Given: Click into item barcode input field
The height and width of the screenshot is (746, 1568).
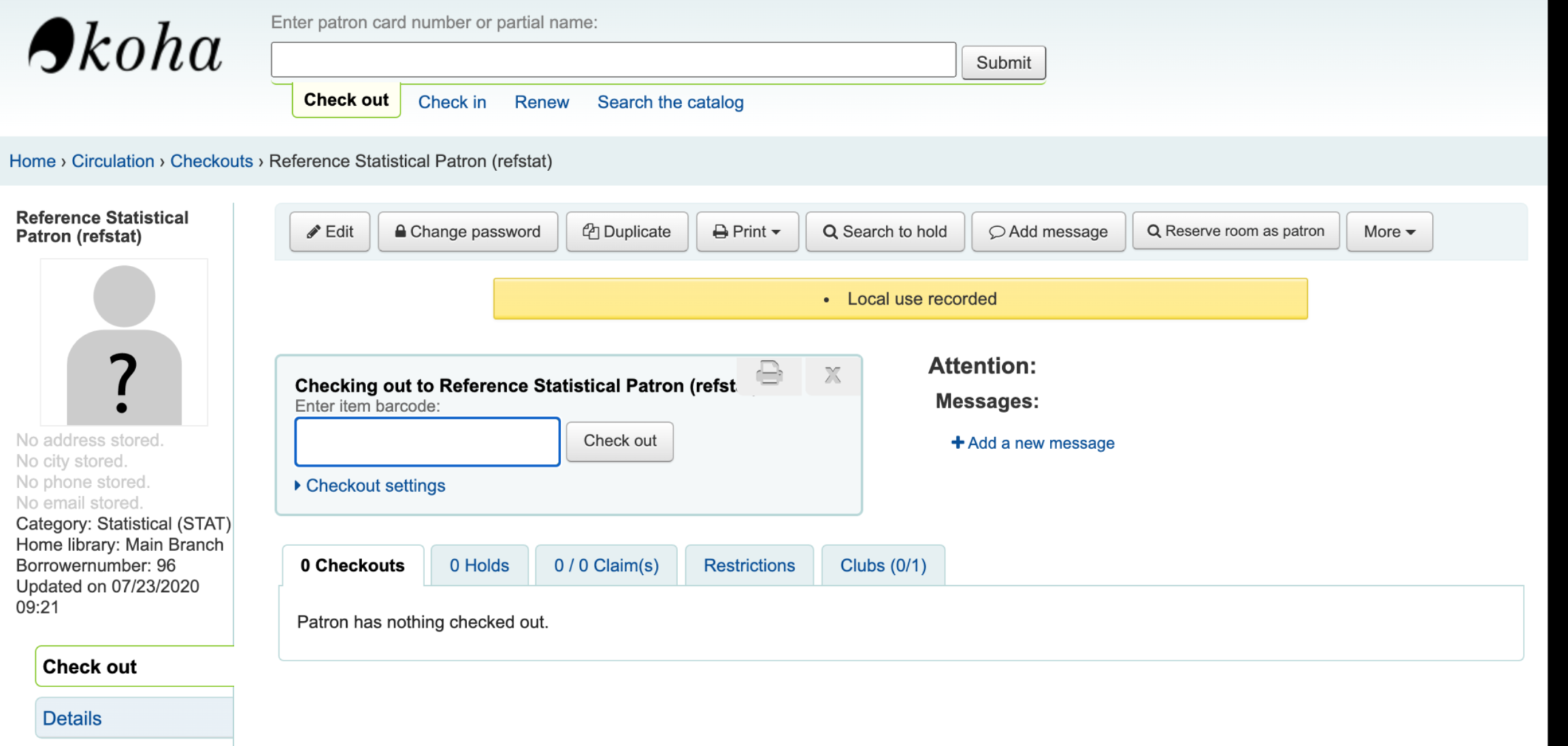Looking at the screenshot, I should (427, 442).
